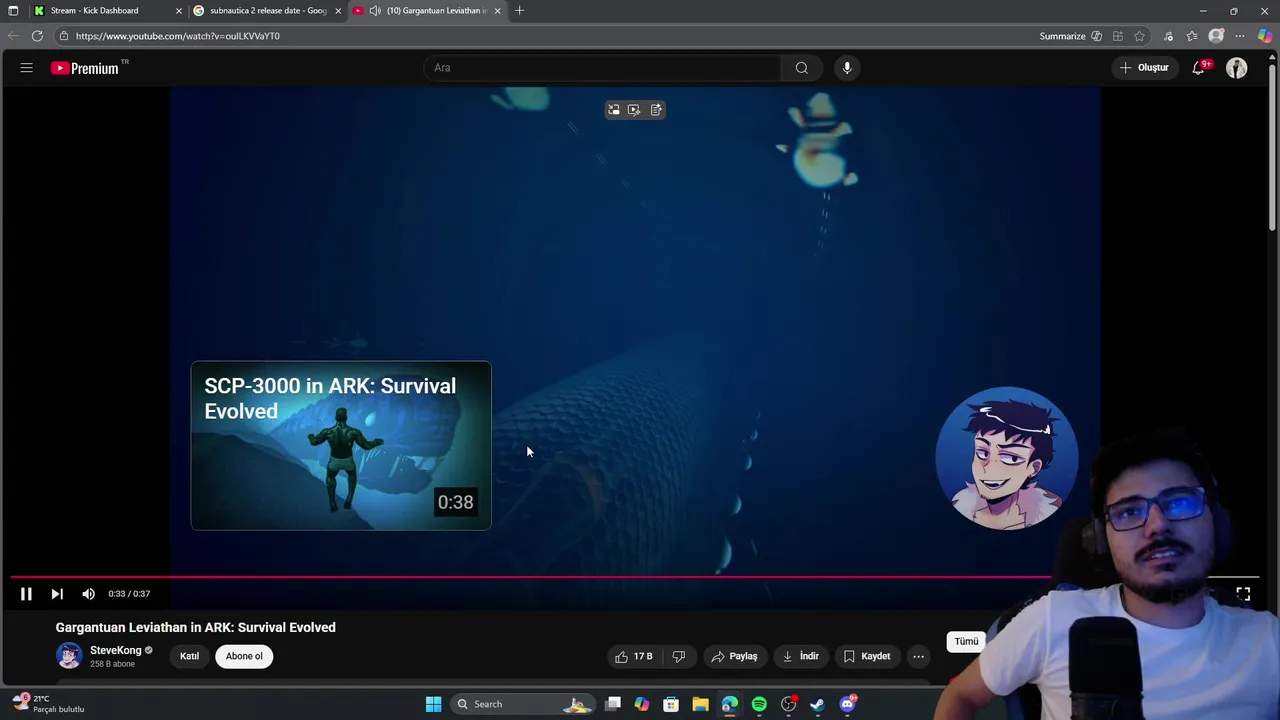This screenshot has width=1280, height=720.
Task: Open Discord from the taskbar
Action: 847,704
